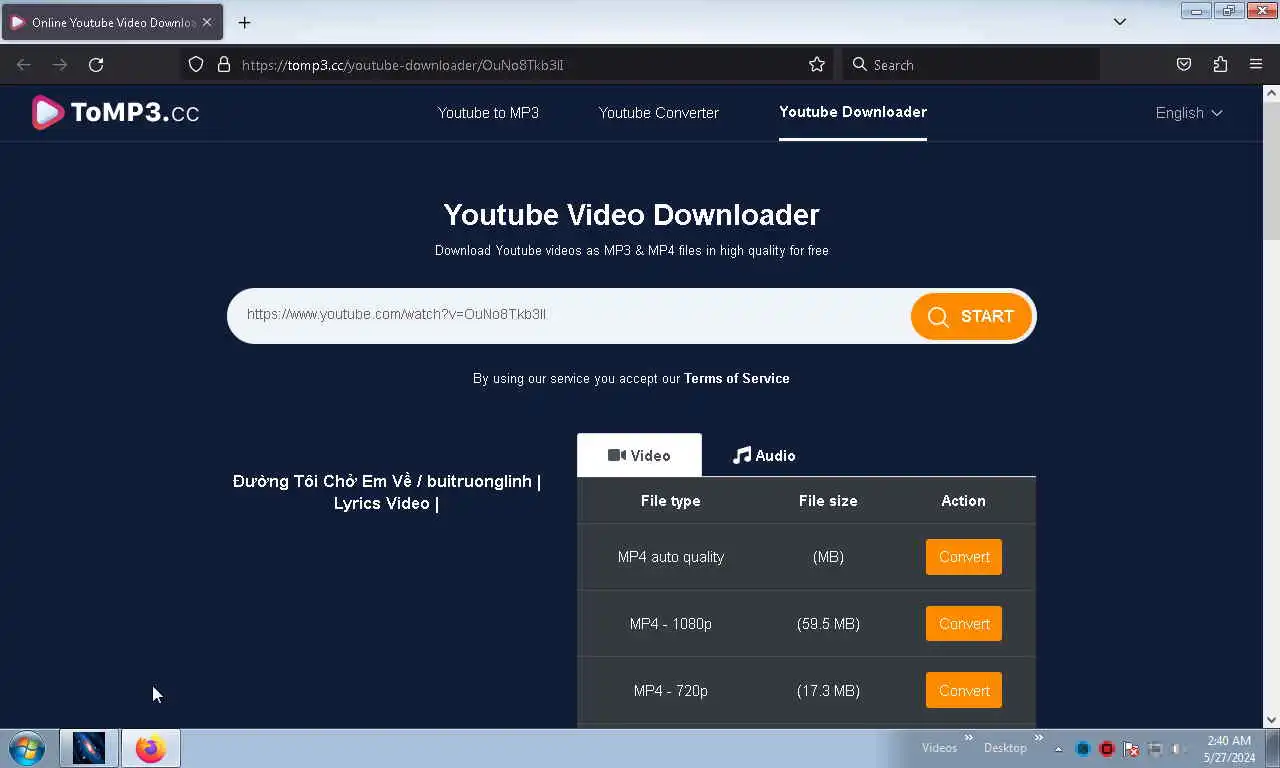Click the (59.5 MB) file size
Image resolution: width=1280 pixels, height=768 pixels.
pyautogui.click(x=828, y=624)
